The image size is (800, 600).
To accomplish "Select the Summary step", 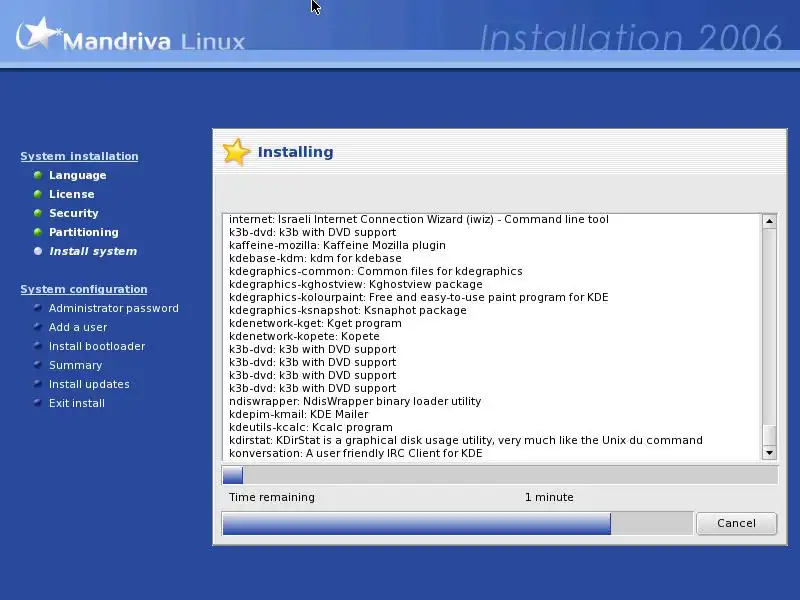I will [x=76, y=365].
